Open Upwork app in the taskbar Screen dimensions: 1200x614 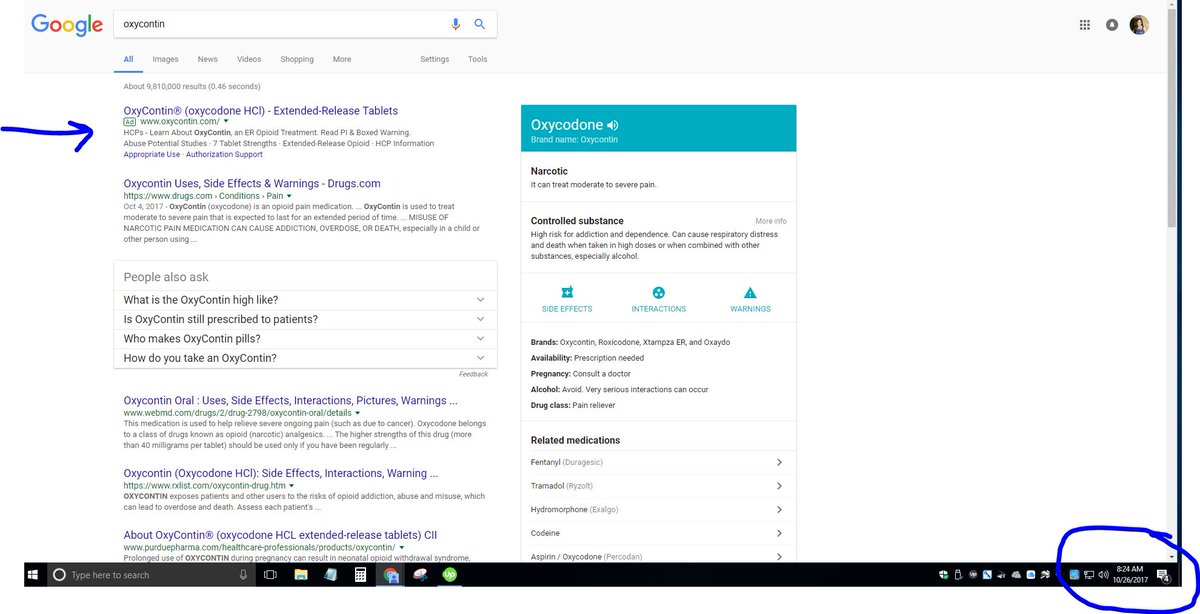pos(450,575)
